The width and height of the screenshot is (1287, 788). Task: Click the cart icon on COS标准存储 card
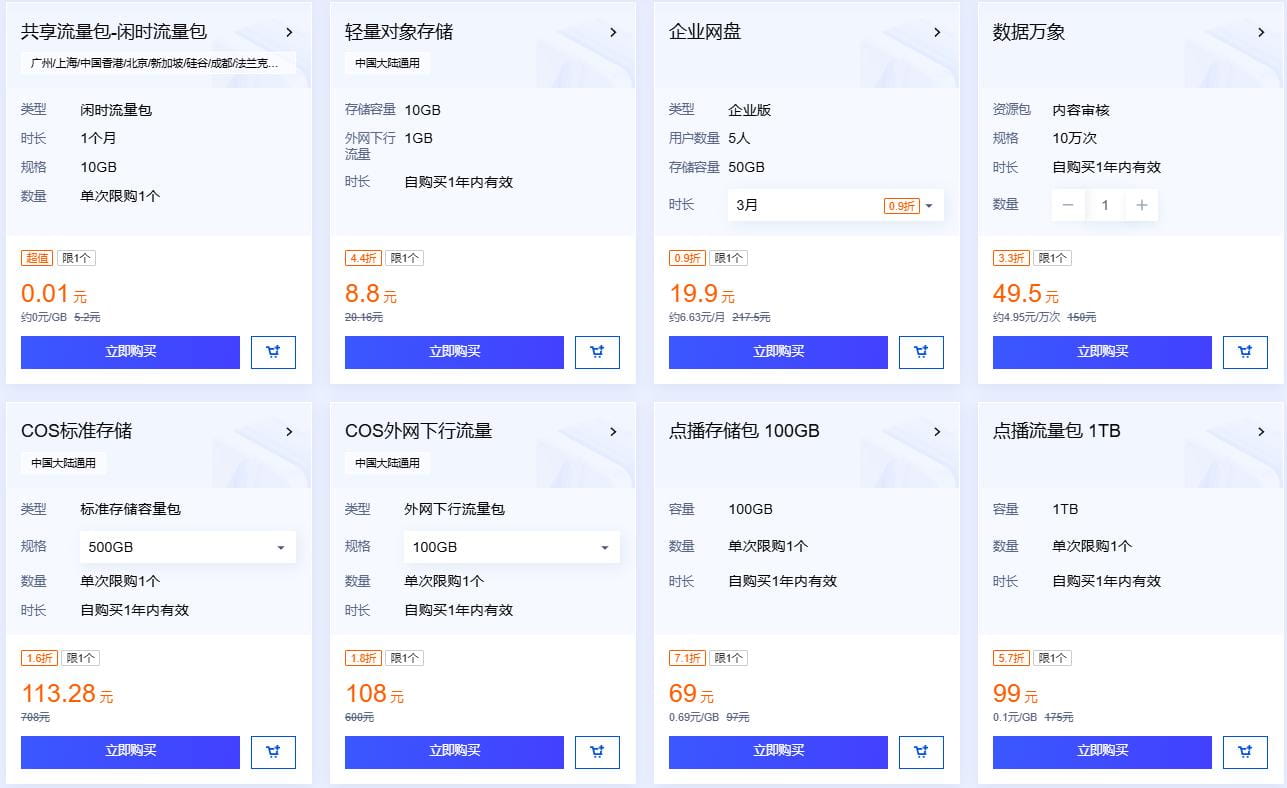pos(273,752)
